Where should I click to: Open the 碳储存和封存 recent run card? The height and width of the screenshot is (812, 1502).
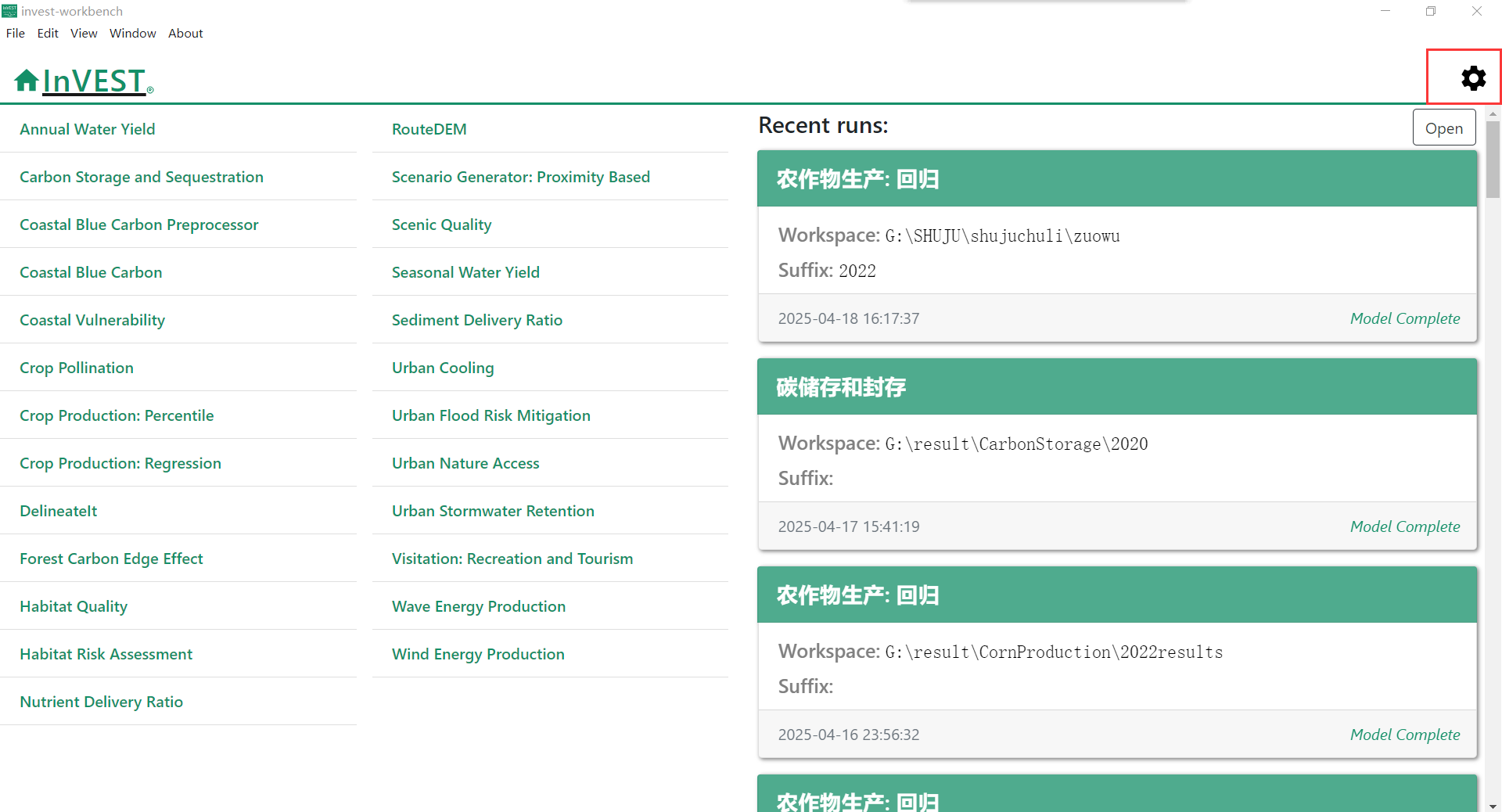pos(1117,455)
